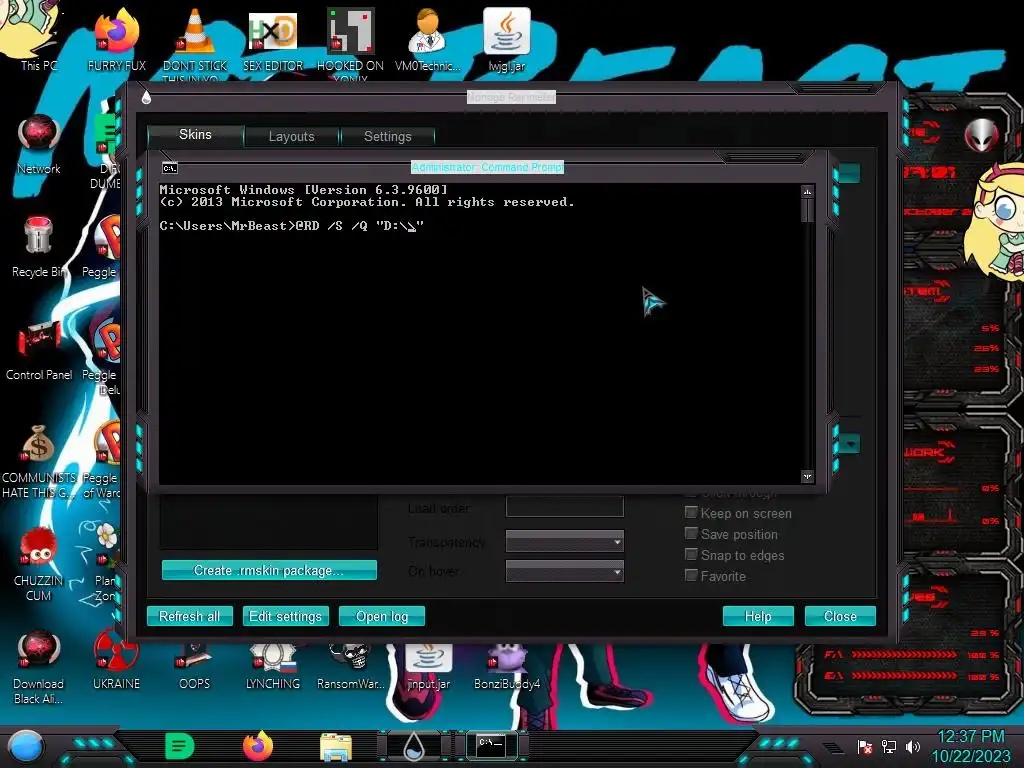Click the Command Prompt title bar system icon

(170, 168)
